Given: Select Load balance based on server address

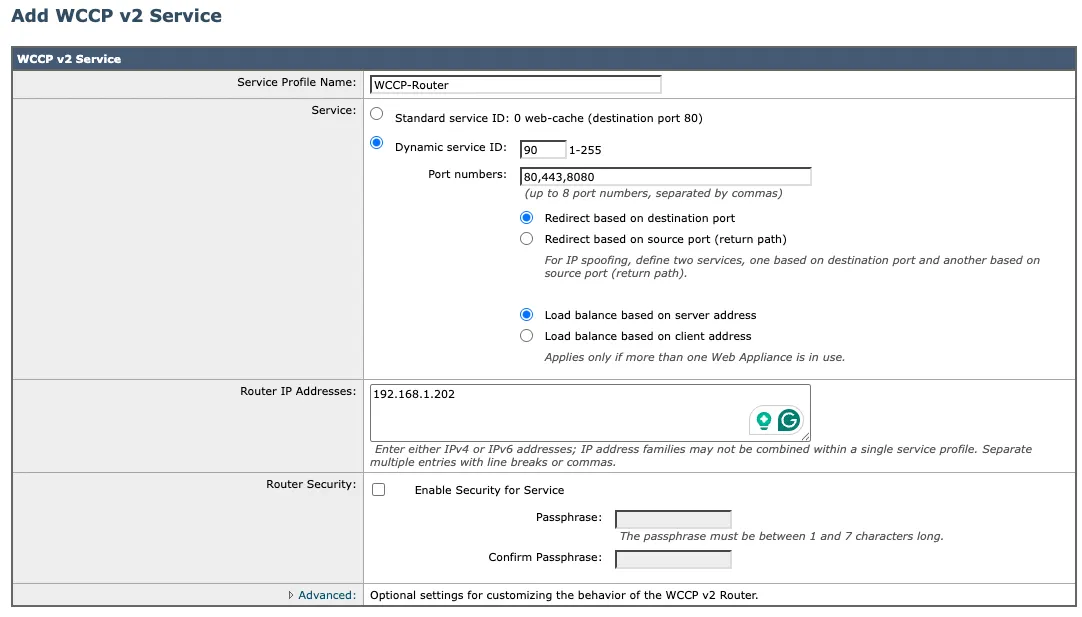Looking at the screenshot, I should 527,314.
